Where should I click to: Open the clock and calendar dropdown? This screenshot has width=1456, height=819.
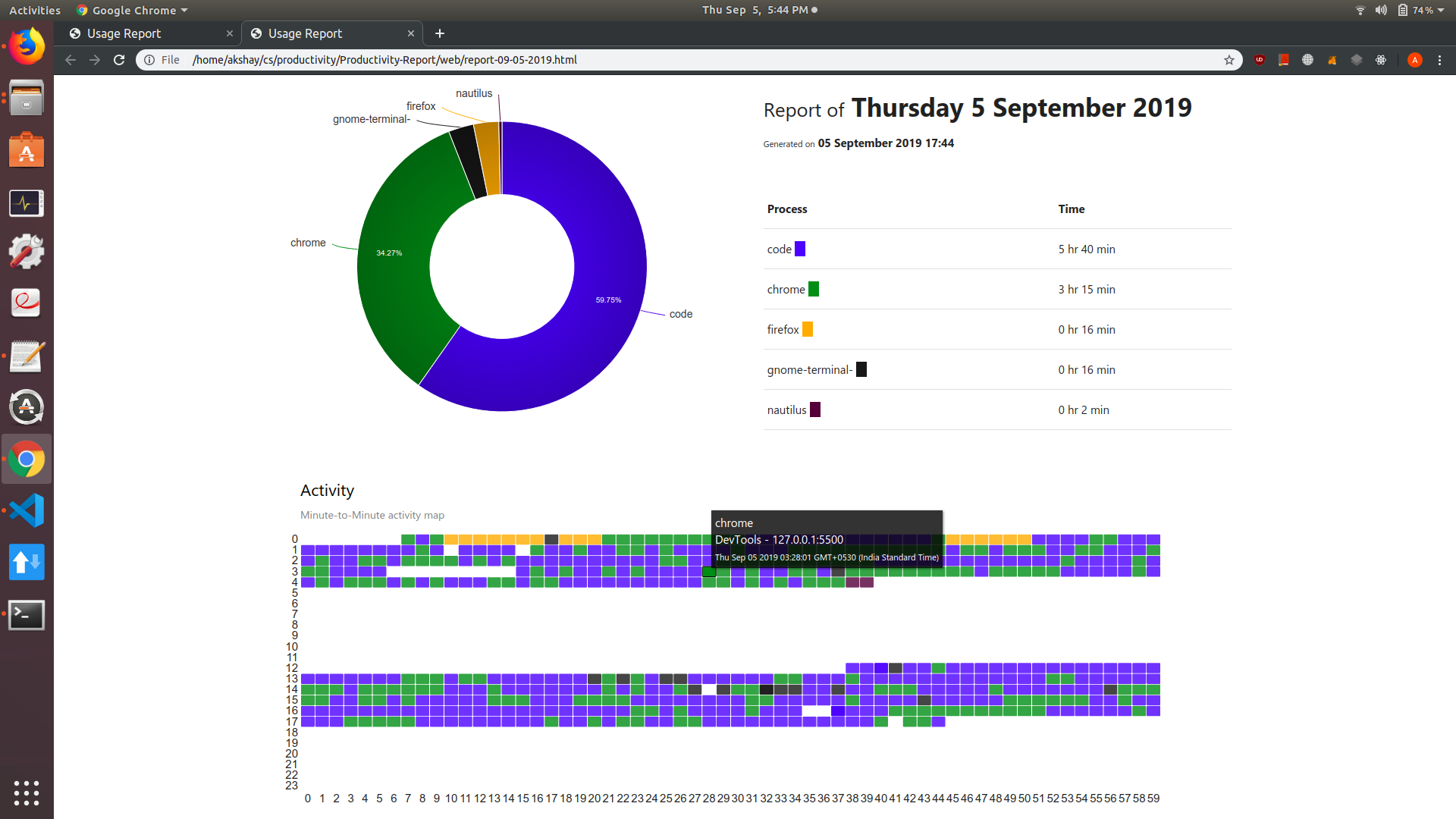click(x=755, y=10)
